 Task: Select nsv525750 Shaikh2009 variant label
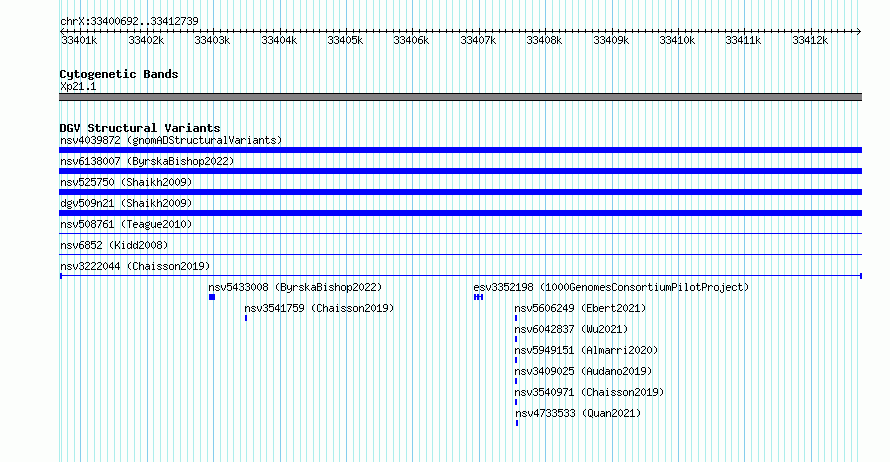click(126, 182)
